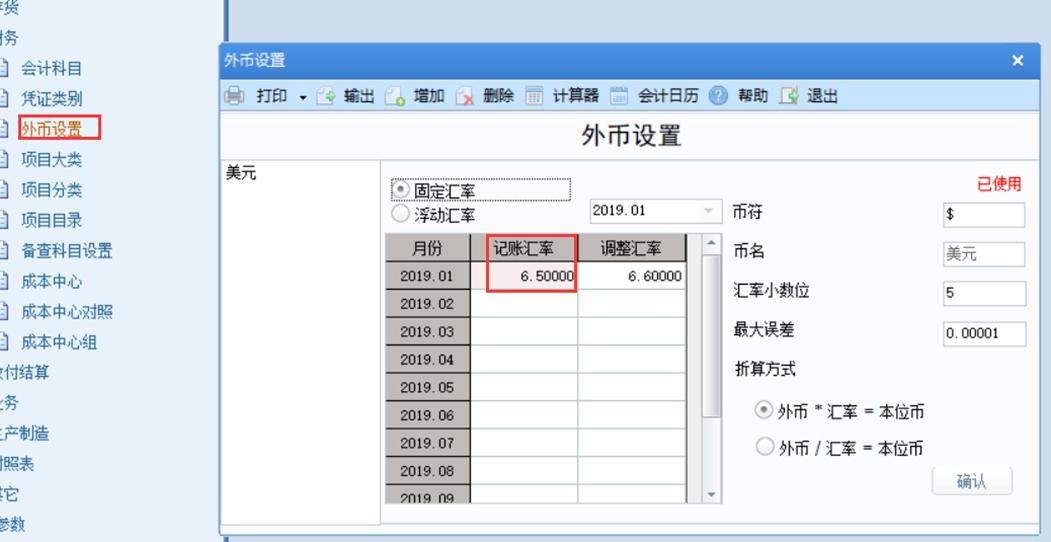Viewport: 1051px width, 542px height.
Task: Open 成本中心 in sidebar
Action: click(51, 281)
